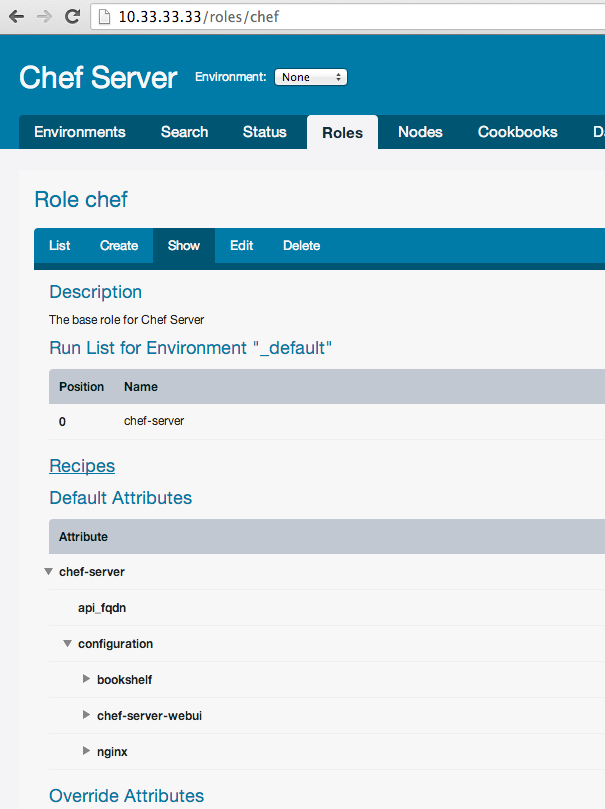
Task: Expand the nginx attribute triangle
Action: click(x=86, y=751)
